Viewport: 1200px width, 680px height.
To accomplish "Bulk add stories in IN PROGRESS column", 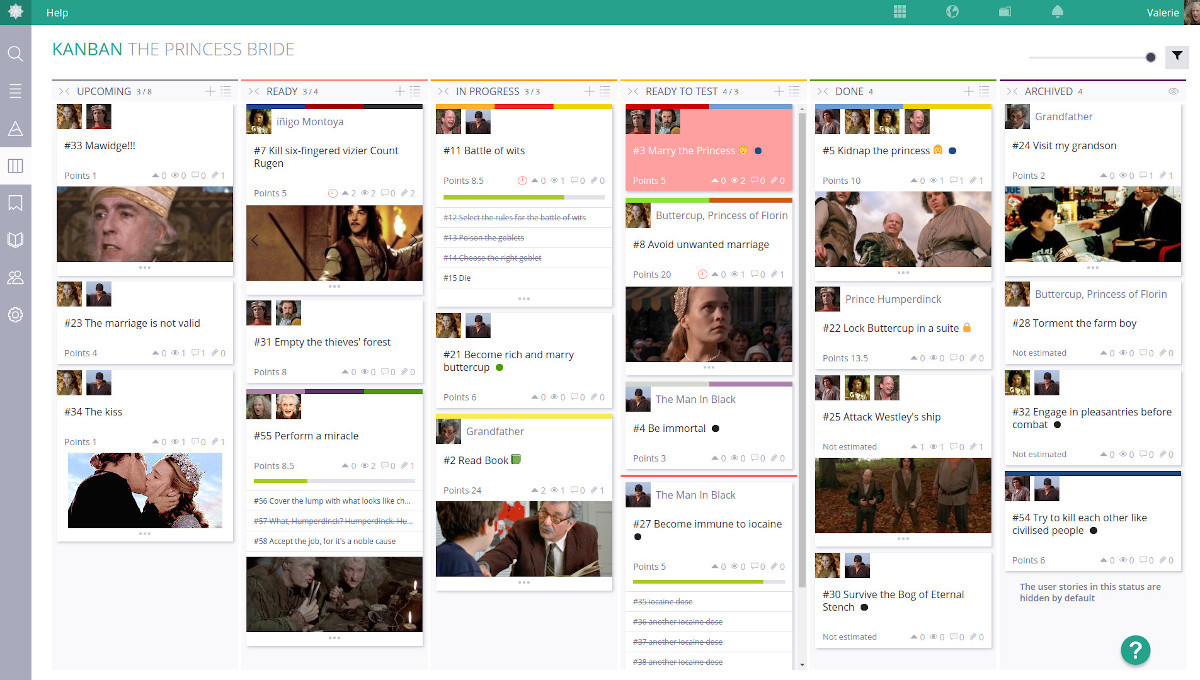I will pyautogui.click(x=606, y=91).
